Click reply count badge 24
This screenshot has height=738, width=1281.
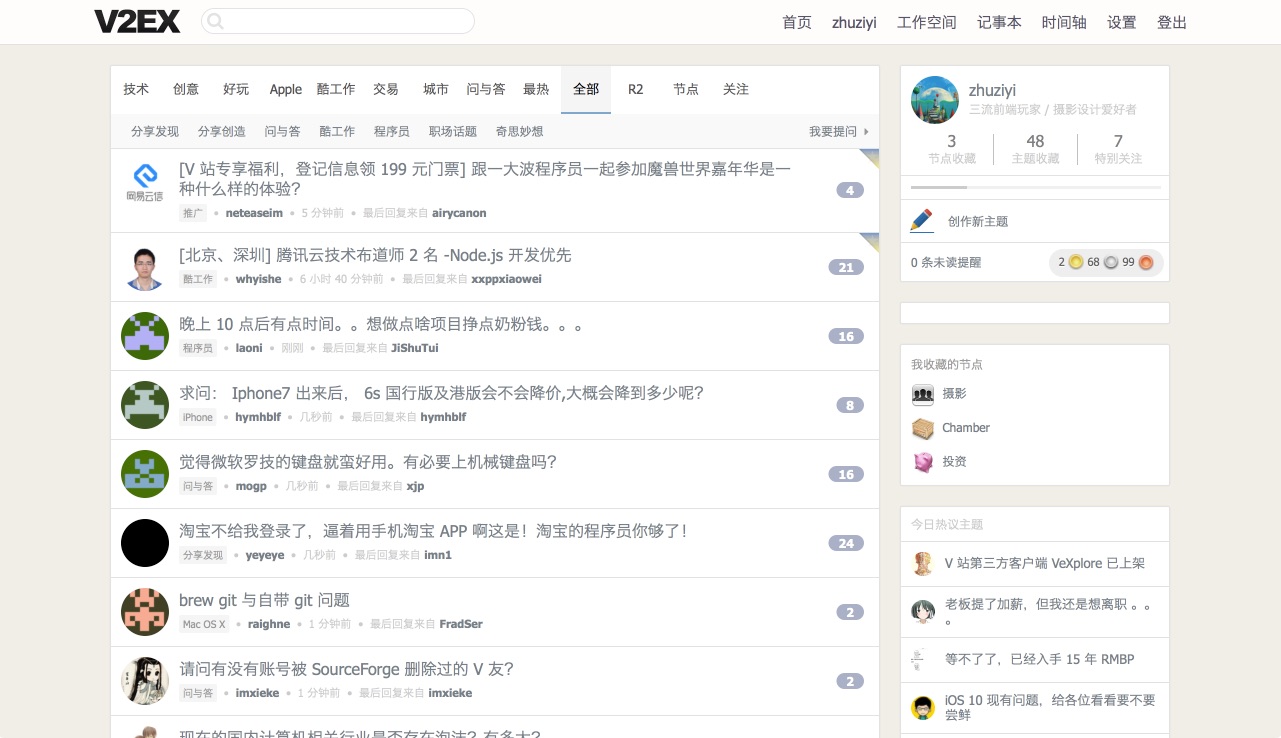click(x=846, y=543)
